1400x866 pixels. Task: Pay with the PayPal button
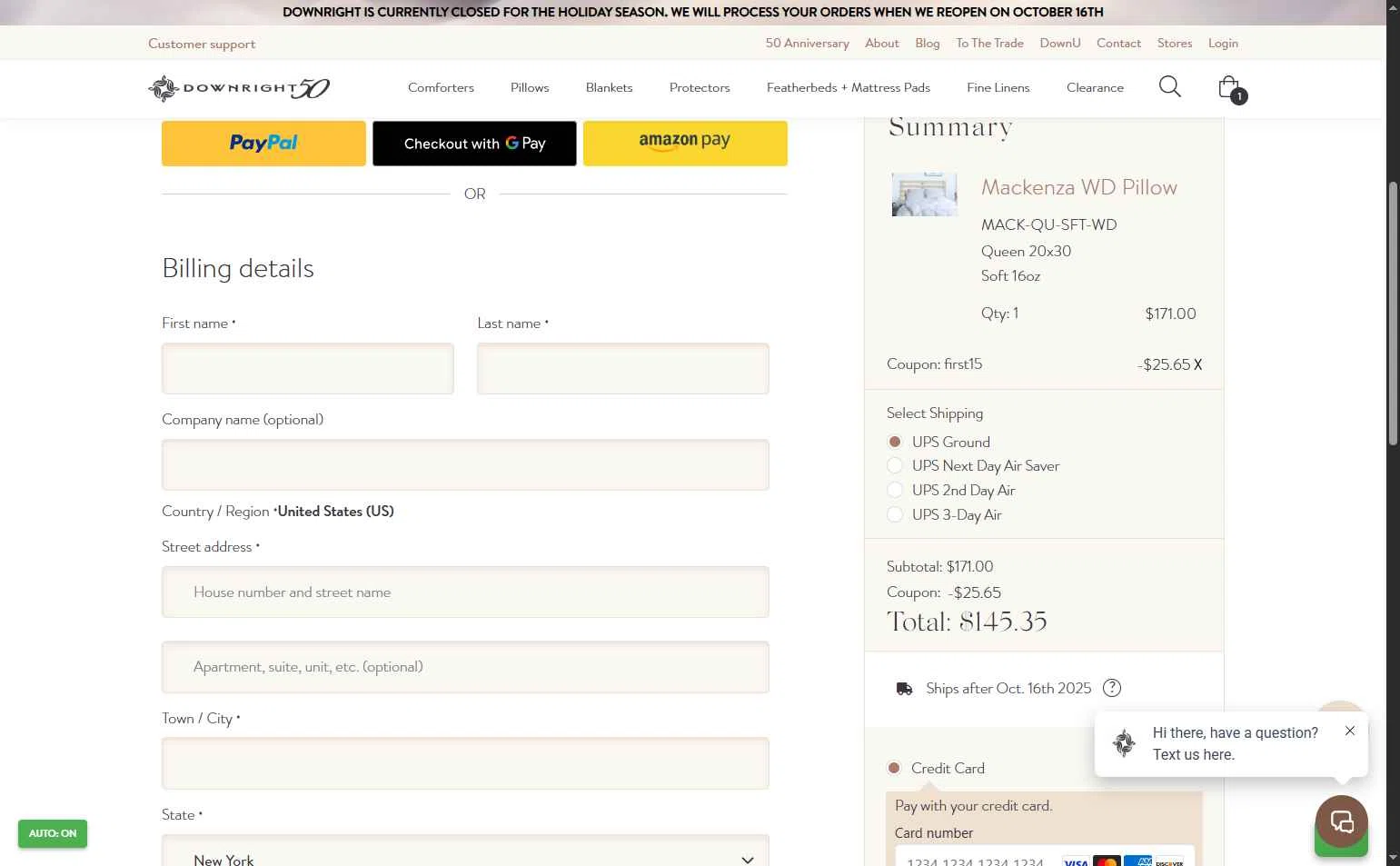[x=263, y=144]
